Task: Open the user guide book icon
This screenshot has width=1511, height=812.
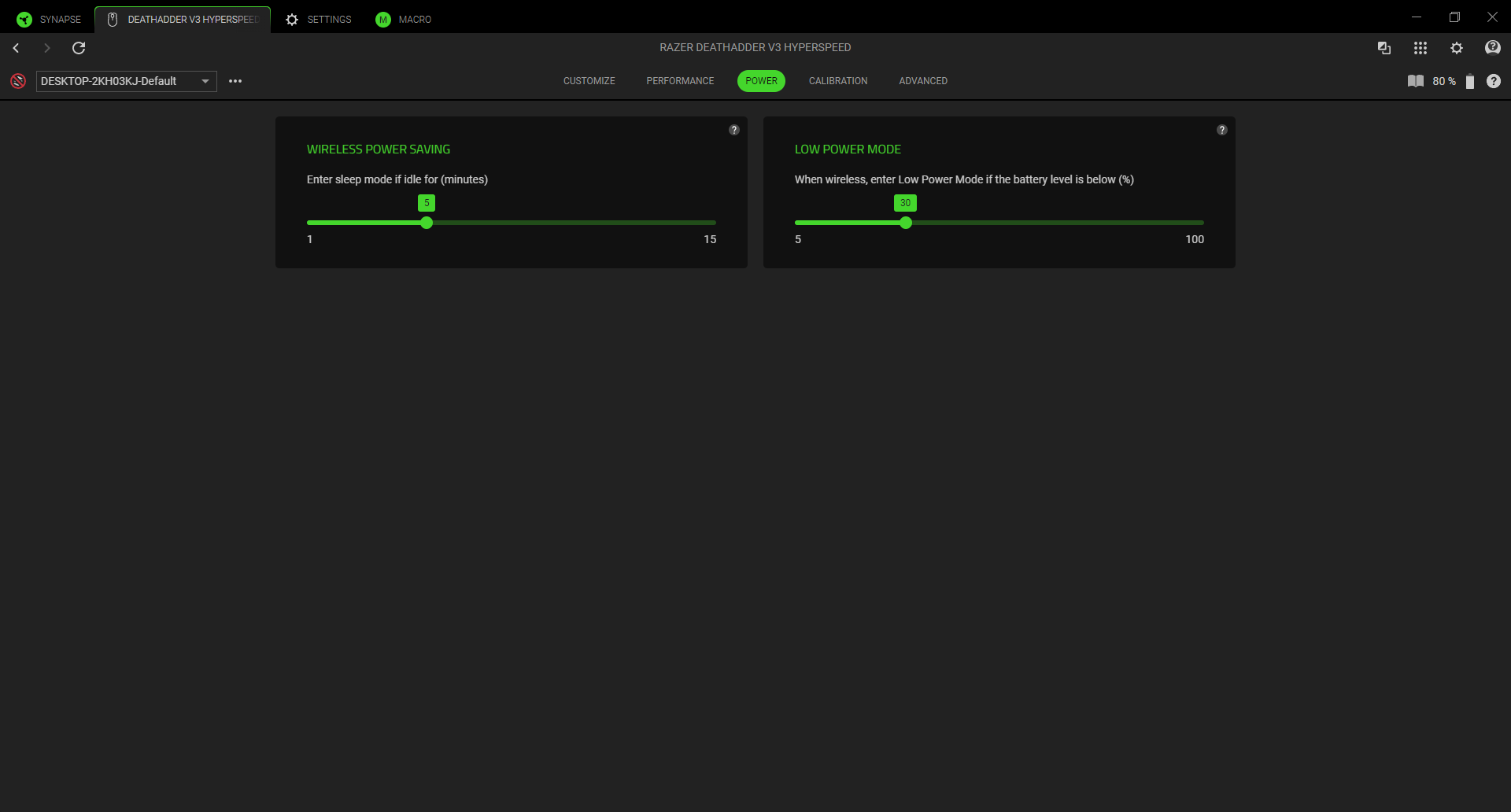Action: point(1416,81)
